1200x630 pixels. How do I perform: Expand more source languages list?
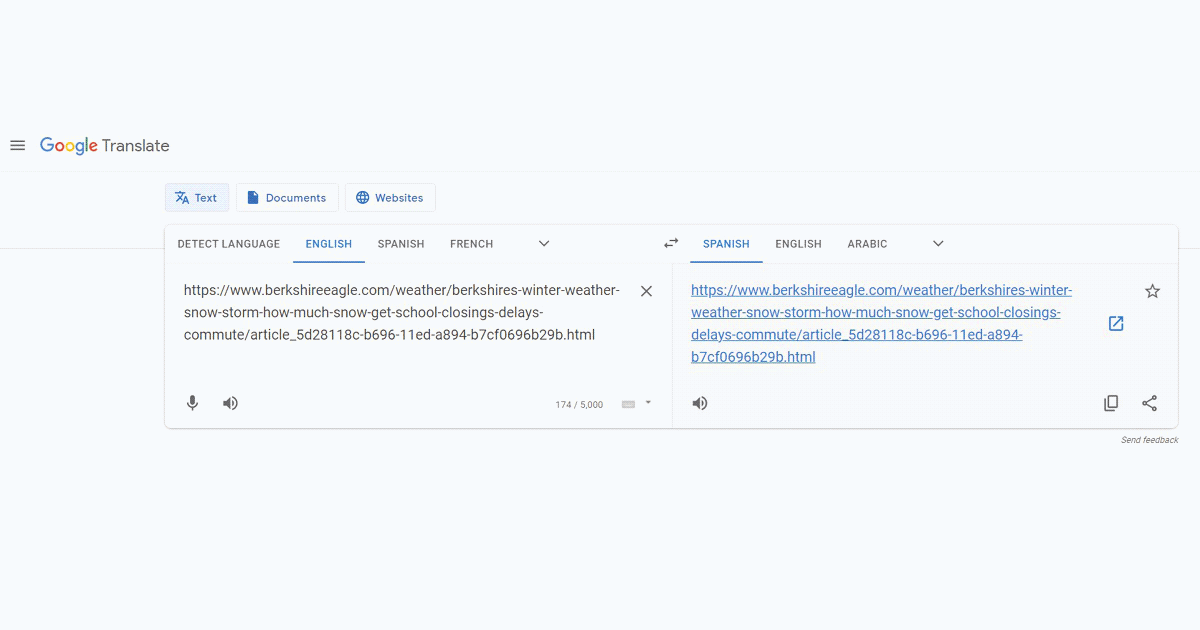pos(544,243)
